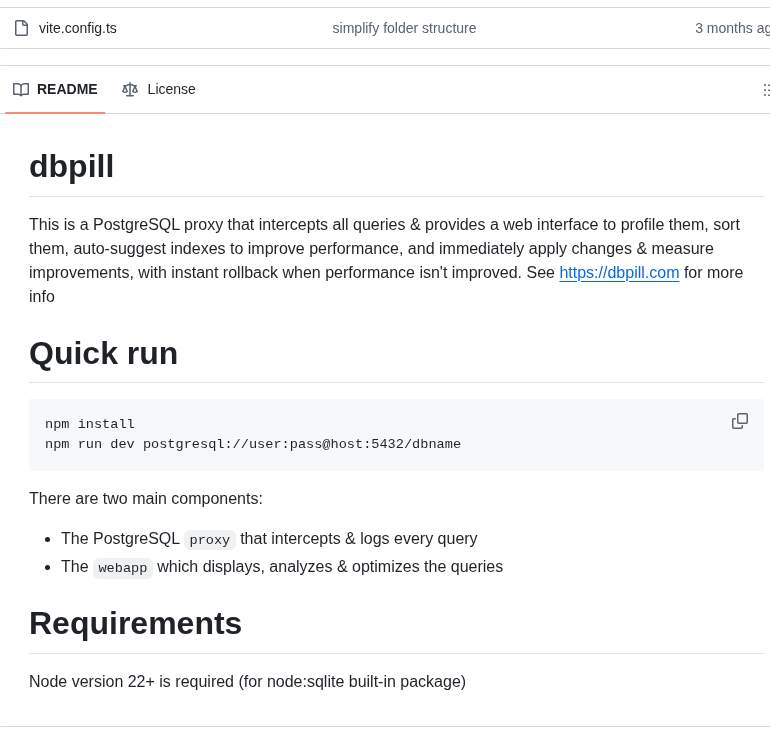This screenshot has width=770, height=747.
Task: Click the inline 'proxy' code label
Action: pyautogui.click(x=210, y=540)
